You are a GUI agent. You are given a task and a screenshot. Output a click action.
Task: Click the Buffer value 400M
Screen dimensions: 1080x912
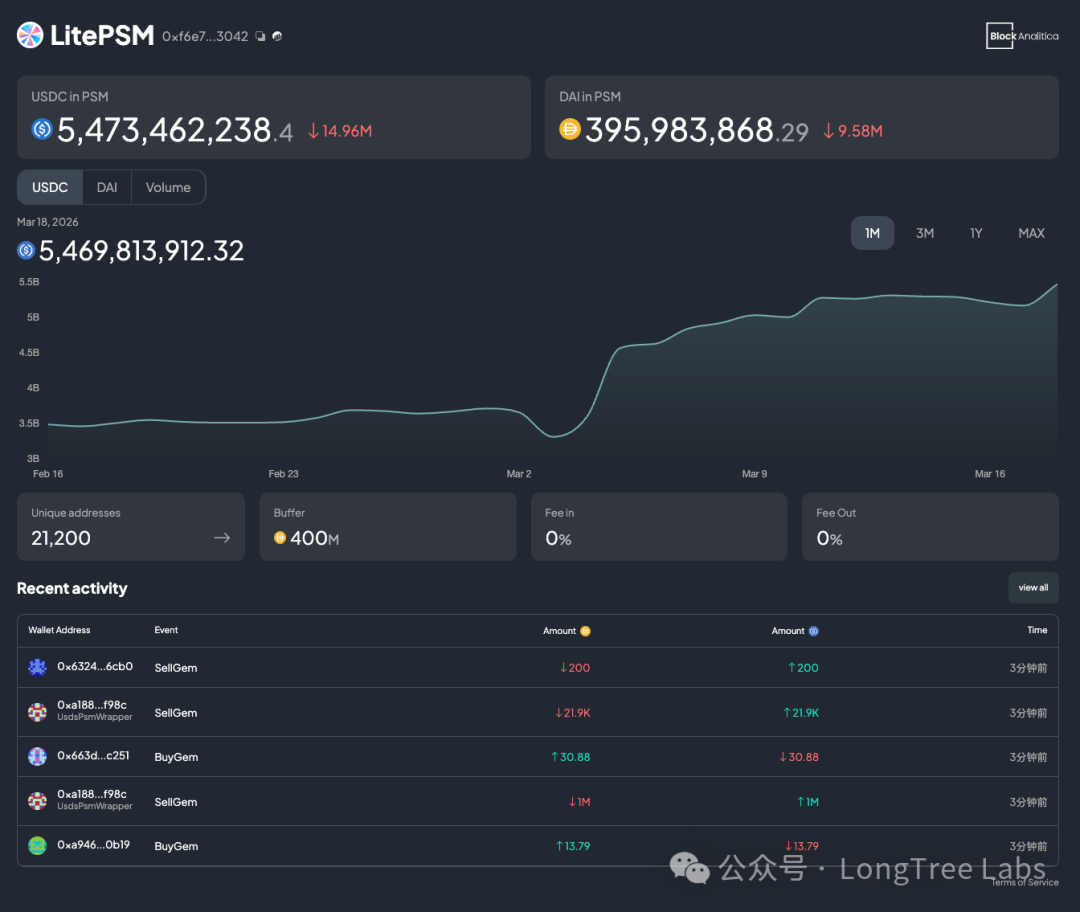(x=315, y=538)
